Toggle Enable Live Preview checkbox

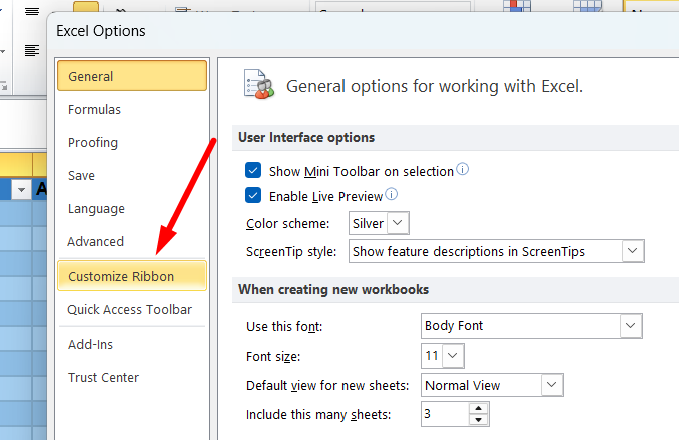click(x=253, y=195)
